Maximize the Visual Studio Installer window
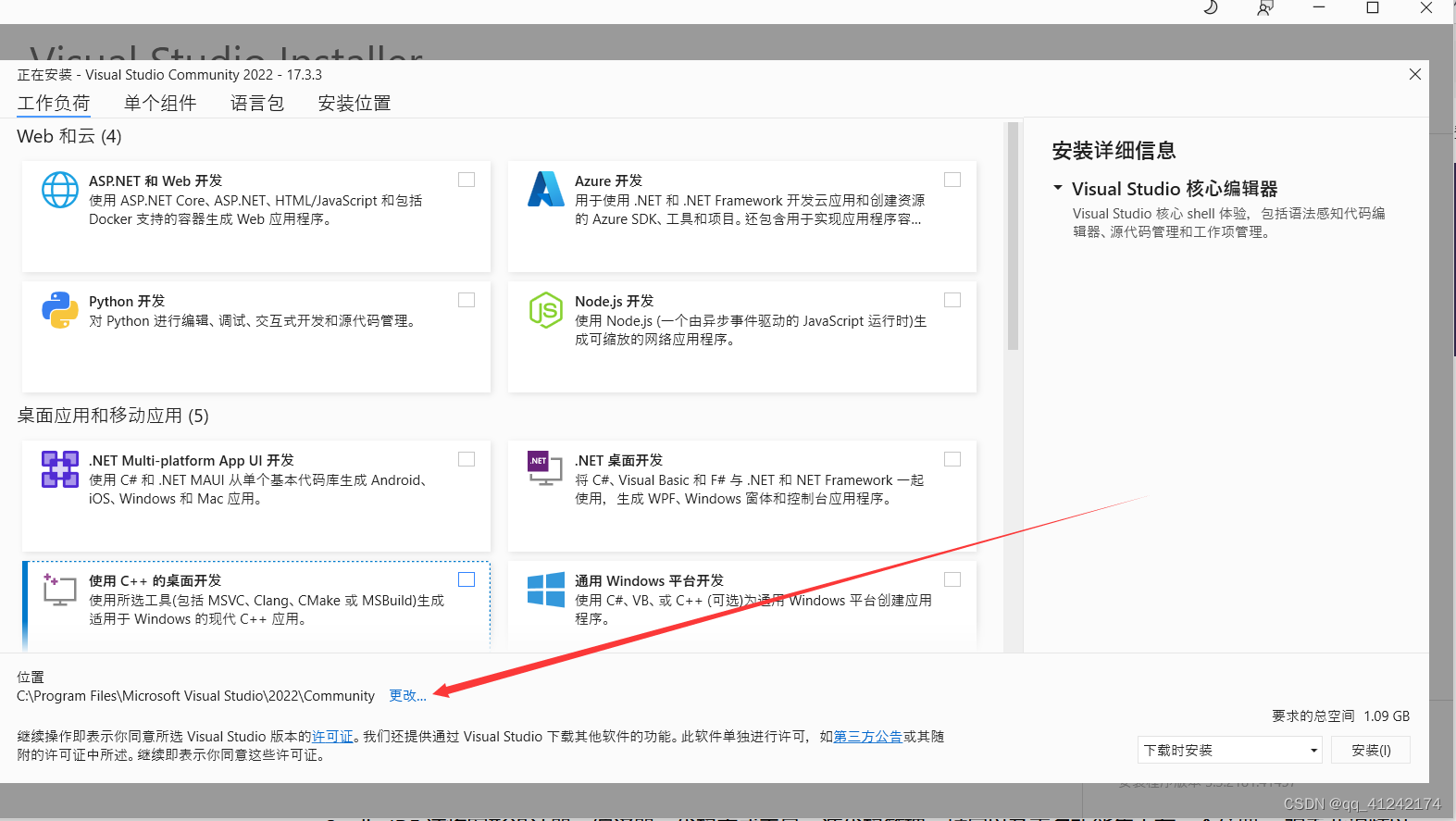 pos(1373,7)
